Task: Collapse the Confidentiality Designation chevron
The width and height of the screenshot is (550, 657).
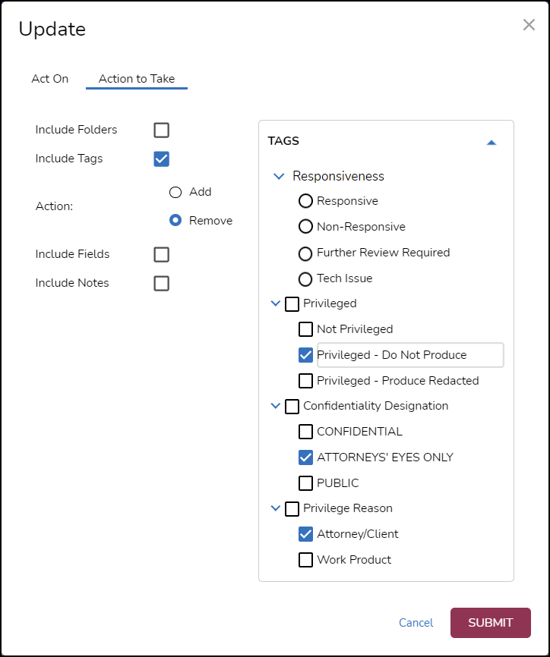Action: tap(275, 406)
